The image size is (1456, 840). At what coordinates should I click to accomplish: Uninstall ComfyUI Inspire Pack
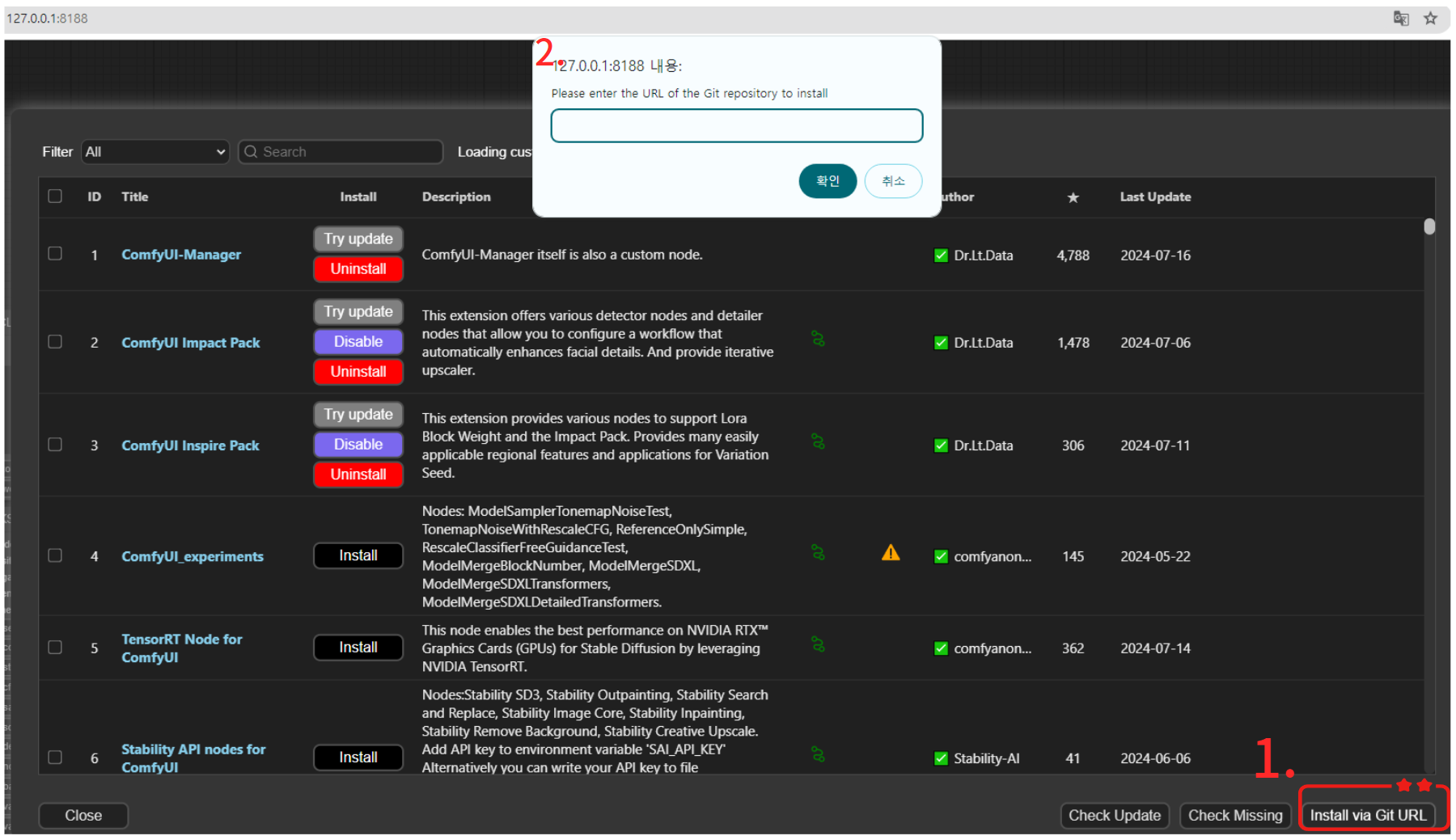[x=358, y=474]
